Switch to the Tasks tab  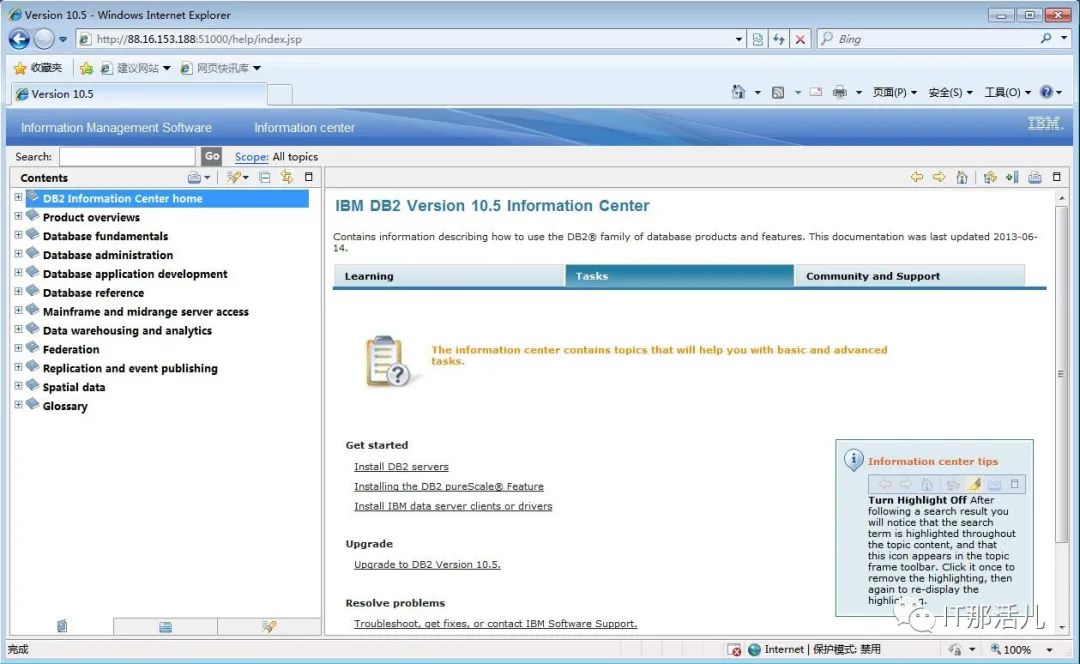click(x=679, y=276)
